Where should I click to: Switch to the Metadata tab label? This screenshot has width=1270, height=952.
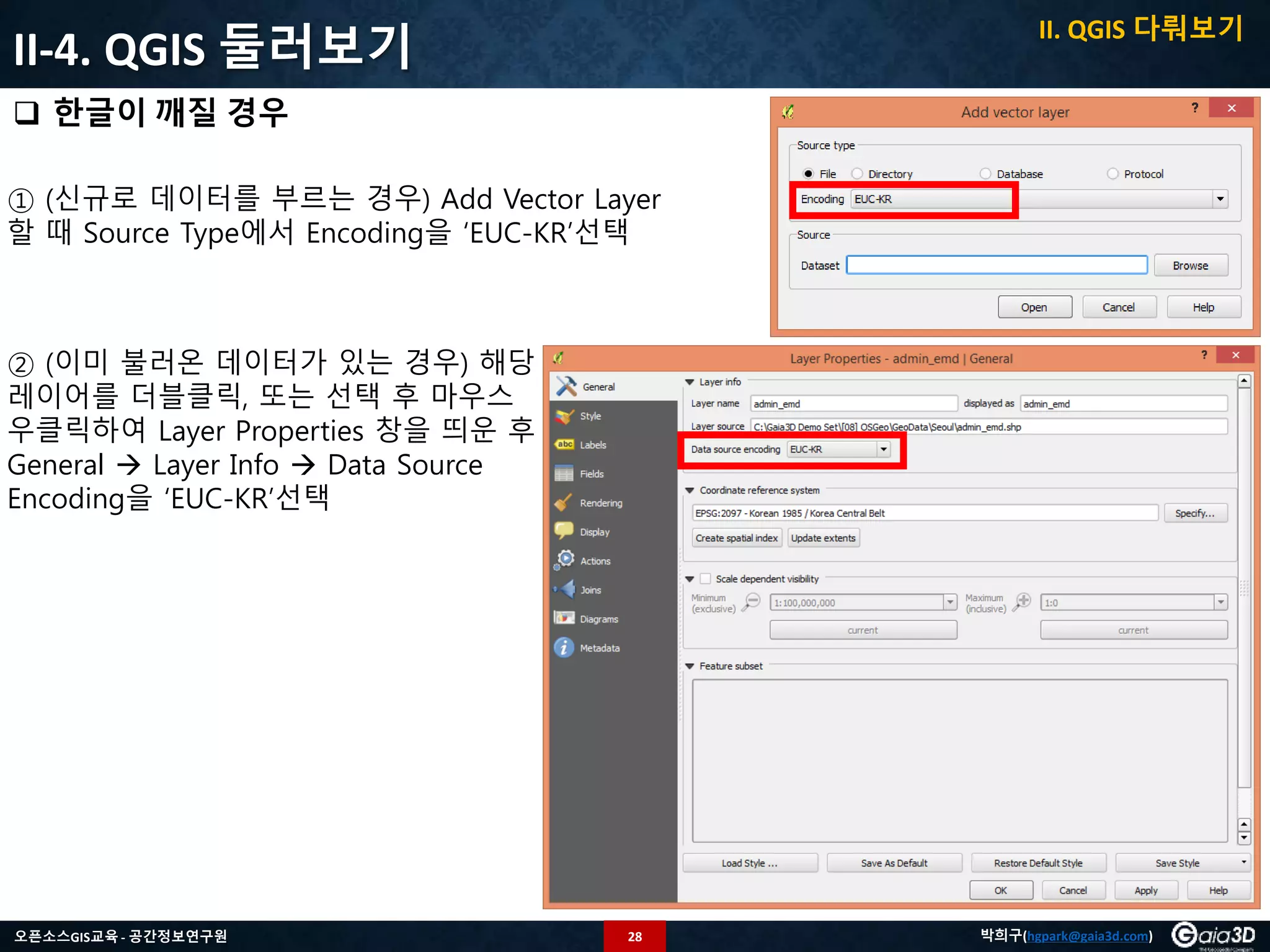(x=600, y=648)
